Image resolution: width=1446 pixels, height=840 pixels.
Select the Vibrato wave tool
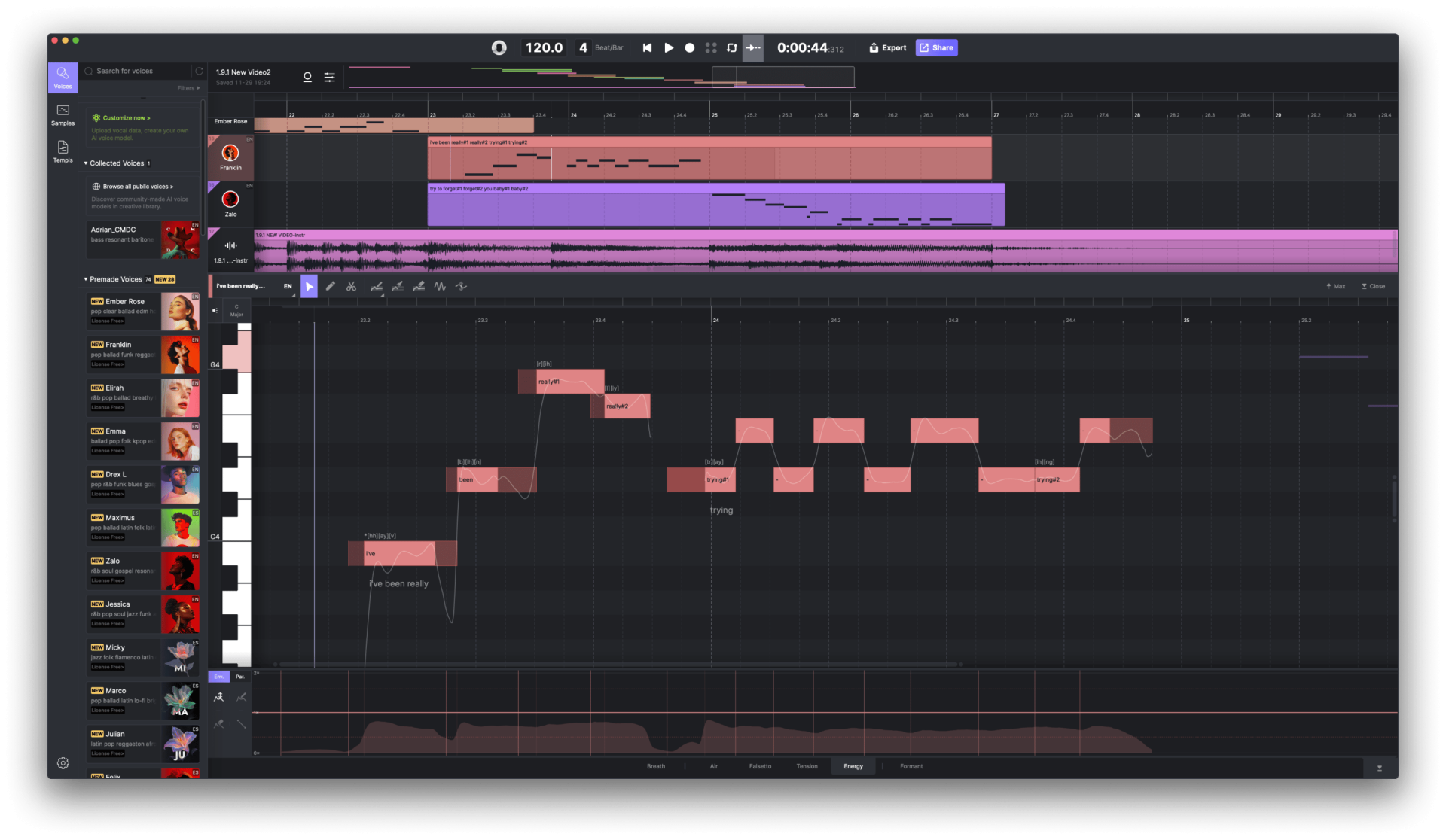point(440,286)
